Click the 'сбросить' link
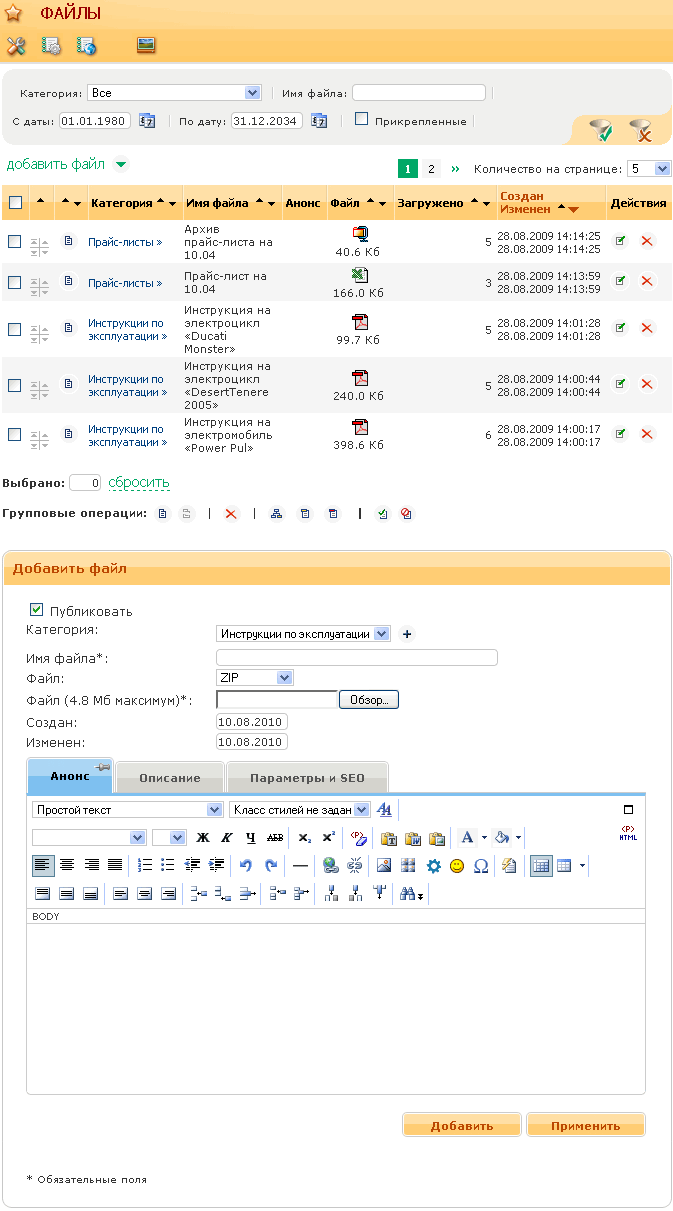 coord(139,483)
